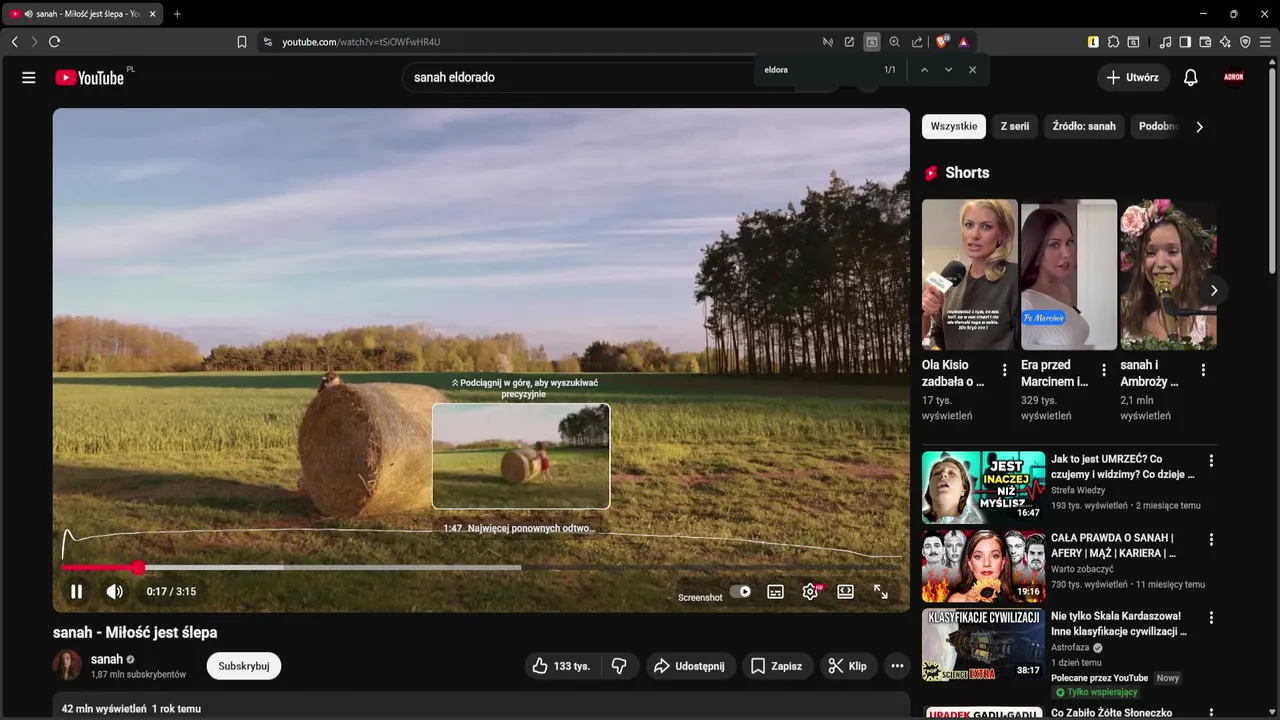Open the browser main menu
Image resolution: width=1280 pixels, height=720 pixels.
[x=1266, y=42]
